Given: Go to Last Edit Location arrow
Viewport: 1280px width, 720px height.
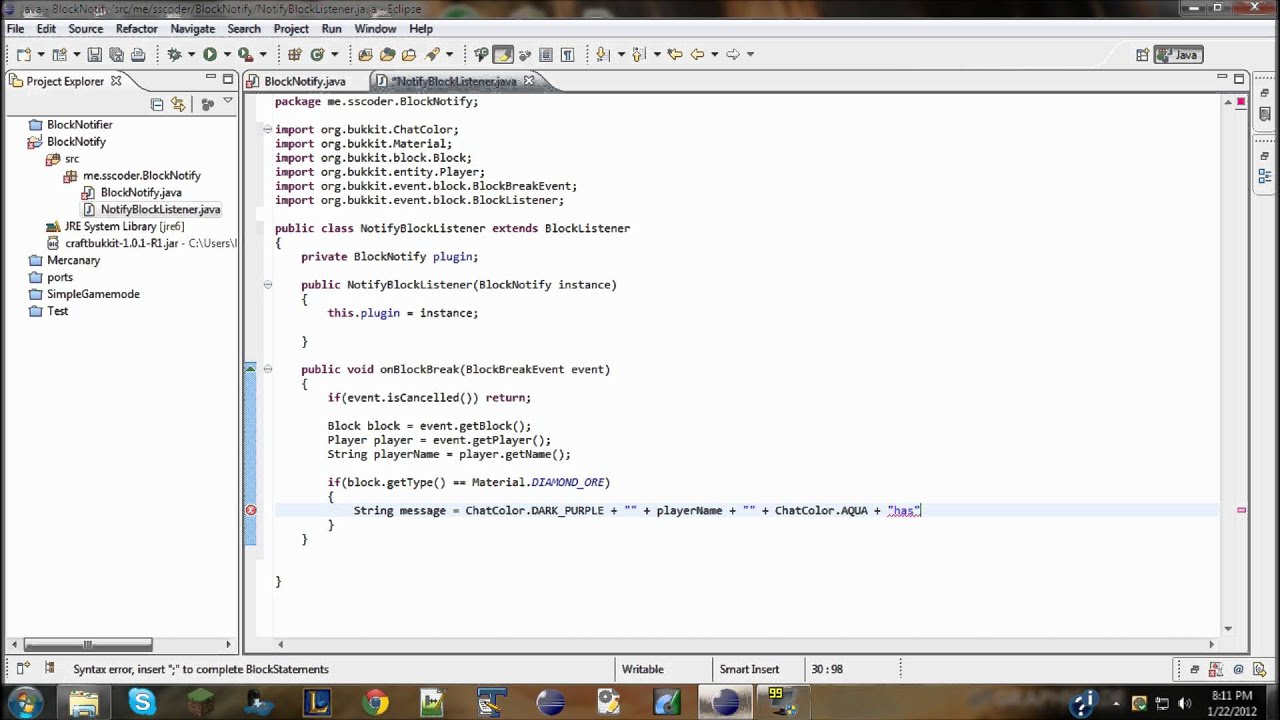Looking at the screenshot, I should click(x=675, y=55).
